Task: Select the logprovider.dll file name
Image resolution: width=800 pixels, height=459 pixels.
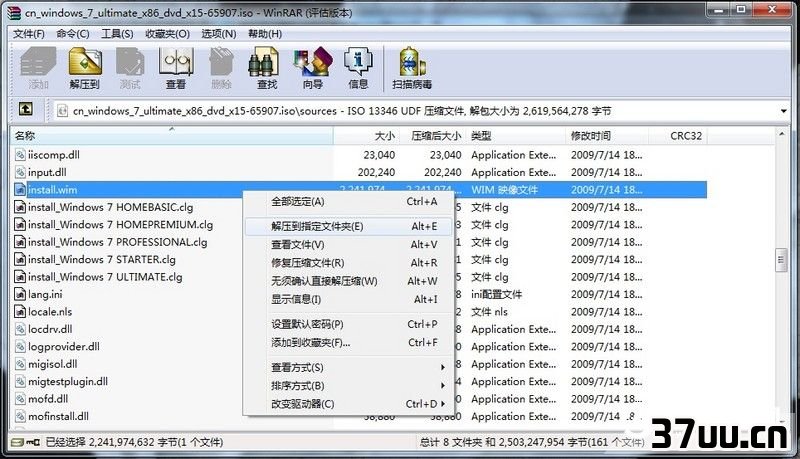Action: (x=64, y=347)
